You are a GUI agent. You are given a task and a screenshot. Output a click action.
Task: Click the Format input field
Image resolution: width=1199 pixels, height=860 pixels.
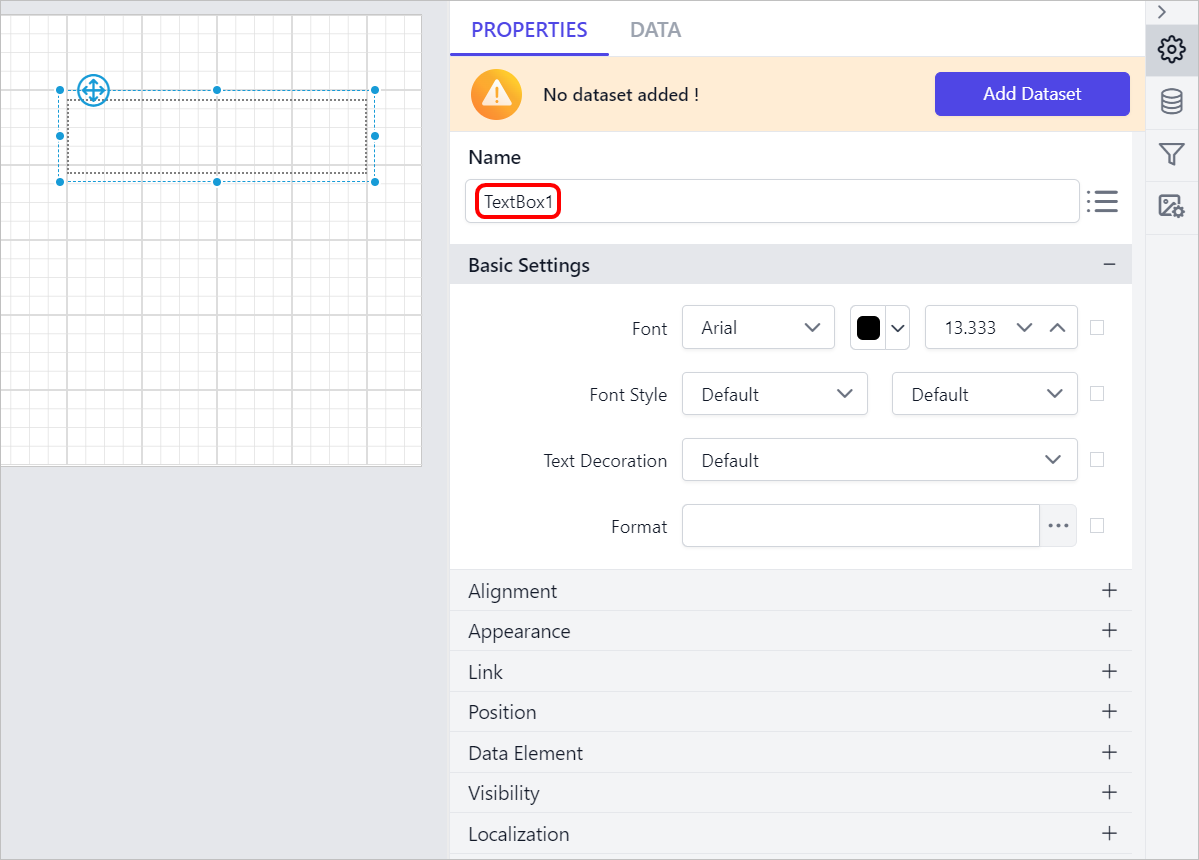860,526
